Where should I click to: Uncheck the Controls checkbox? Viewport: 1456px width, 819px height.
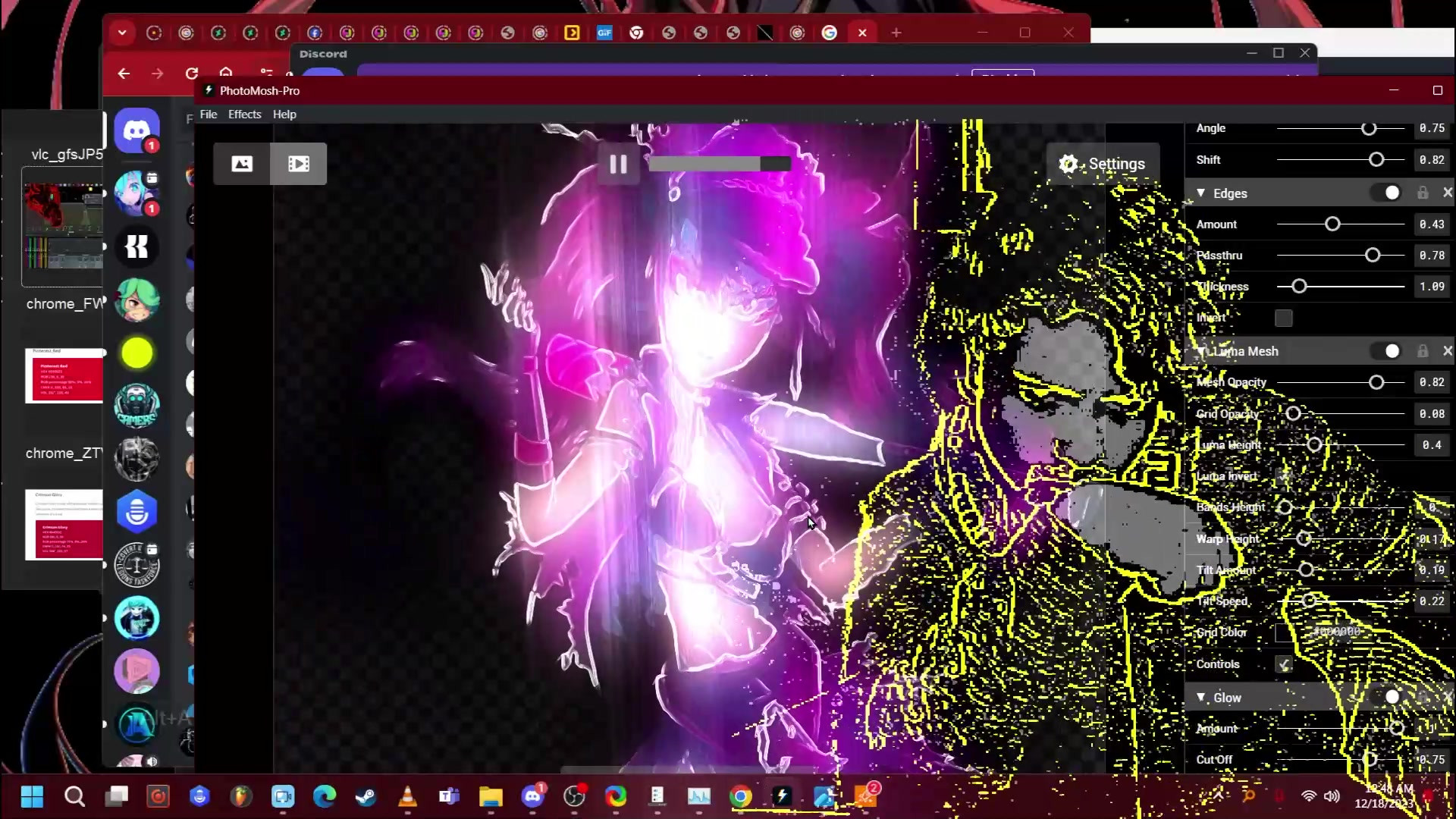[x=1283, y=665]
